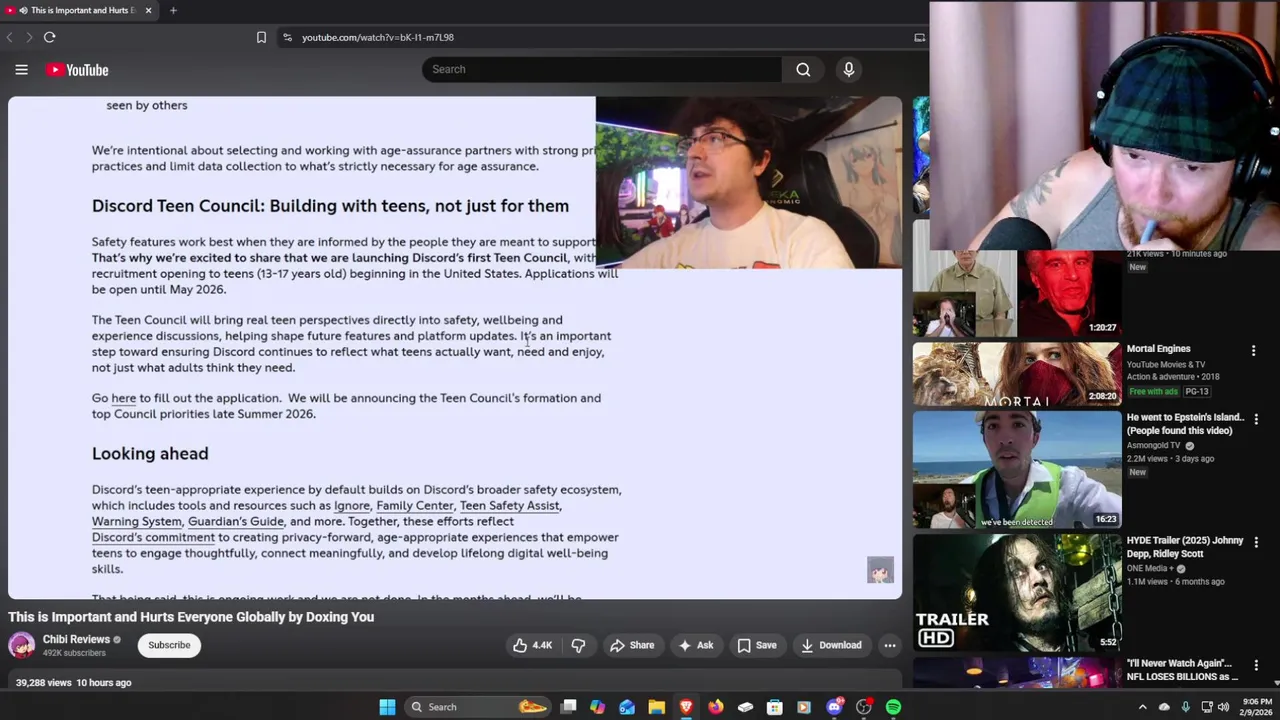This screenshot has height=720, width=1280.
Task: Select the 'This is Important and Hurts' browser tab
Action: pos(79,10)
